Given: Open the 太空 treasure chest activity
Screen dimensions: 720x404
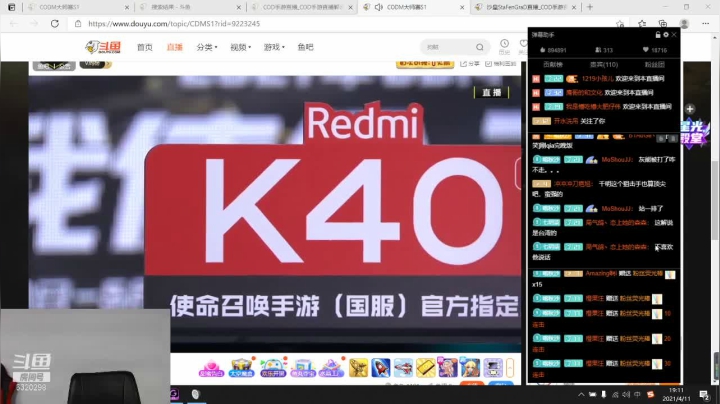Looking at the screenshot, I should tap(242, 368).
